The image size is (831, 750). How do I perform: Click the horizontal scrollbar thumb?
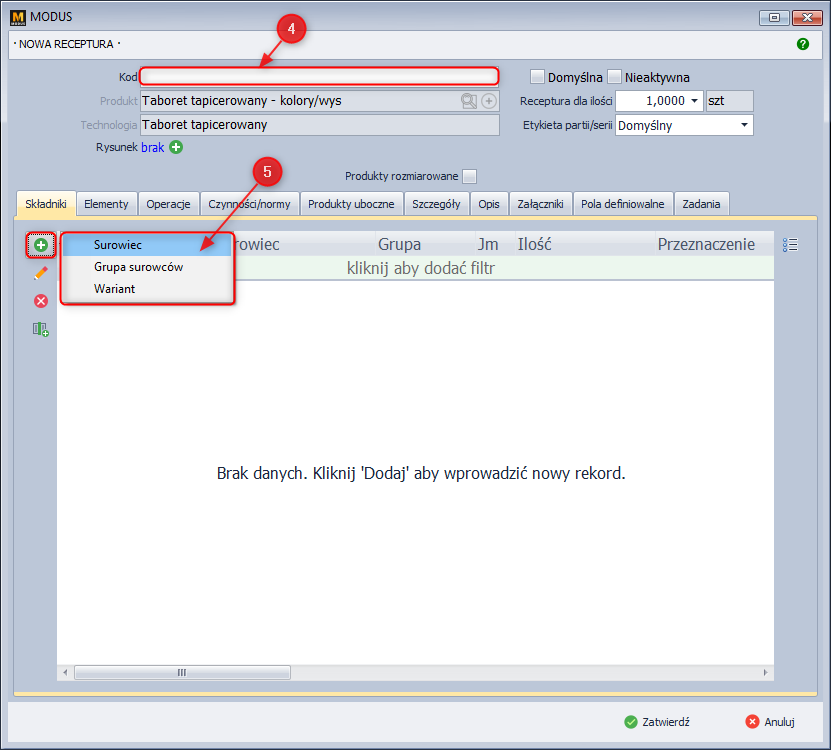tap(182, 673)
